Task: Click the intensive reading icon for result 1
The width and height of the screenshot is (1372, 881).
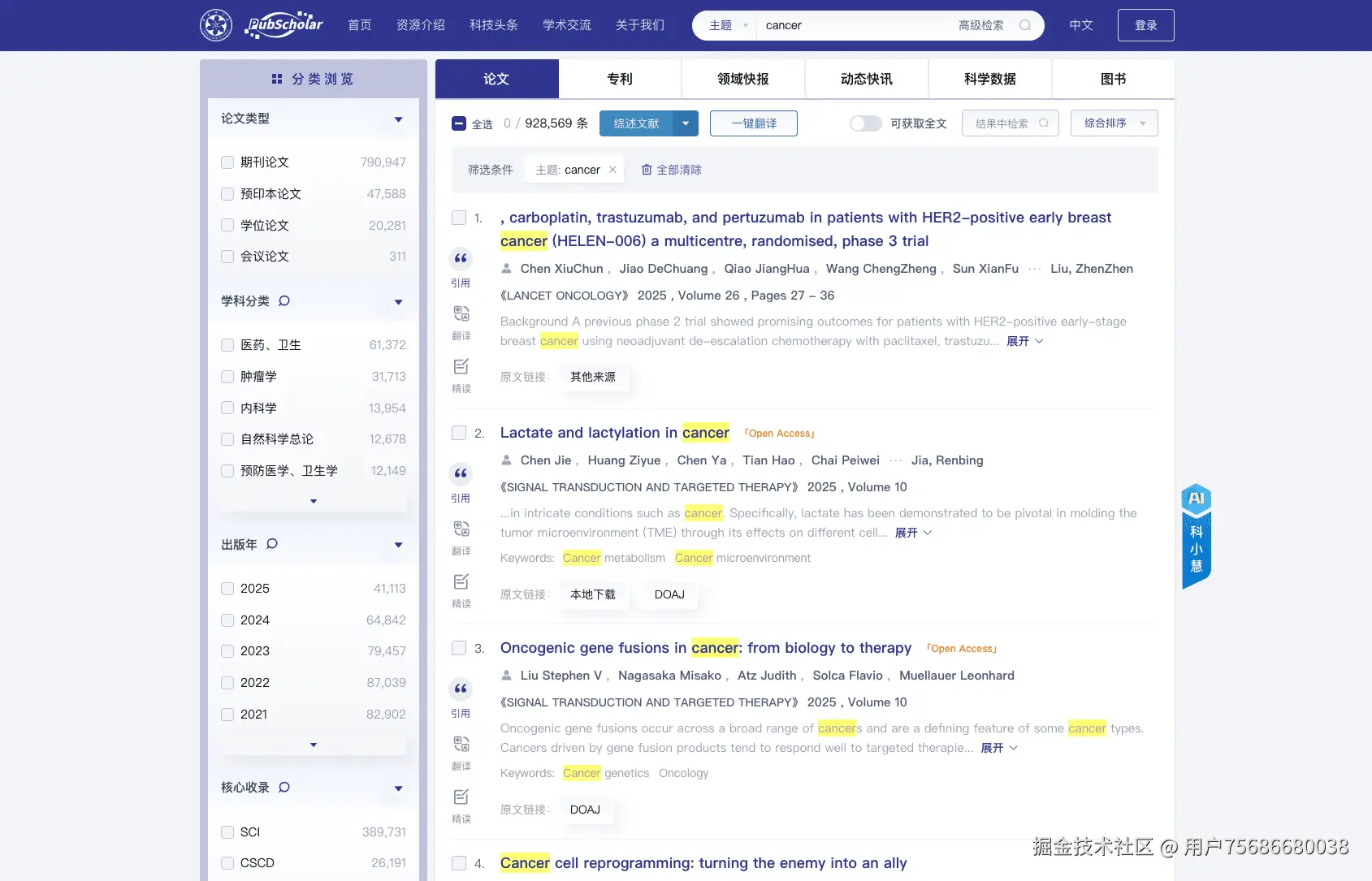Action: point(461,366)
